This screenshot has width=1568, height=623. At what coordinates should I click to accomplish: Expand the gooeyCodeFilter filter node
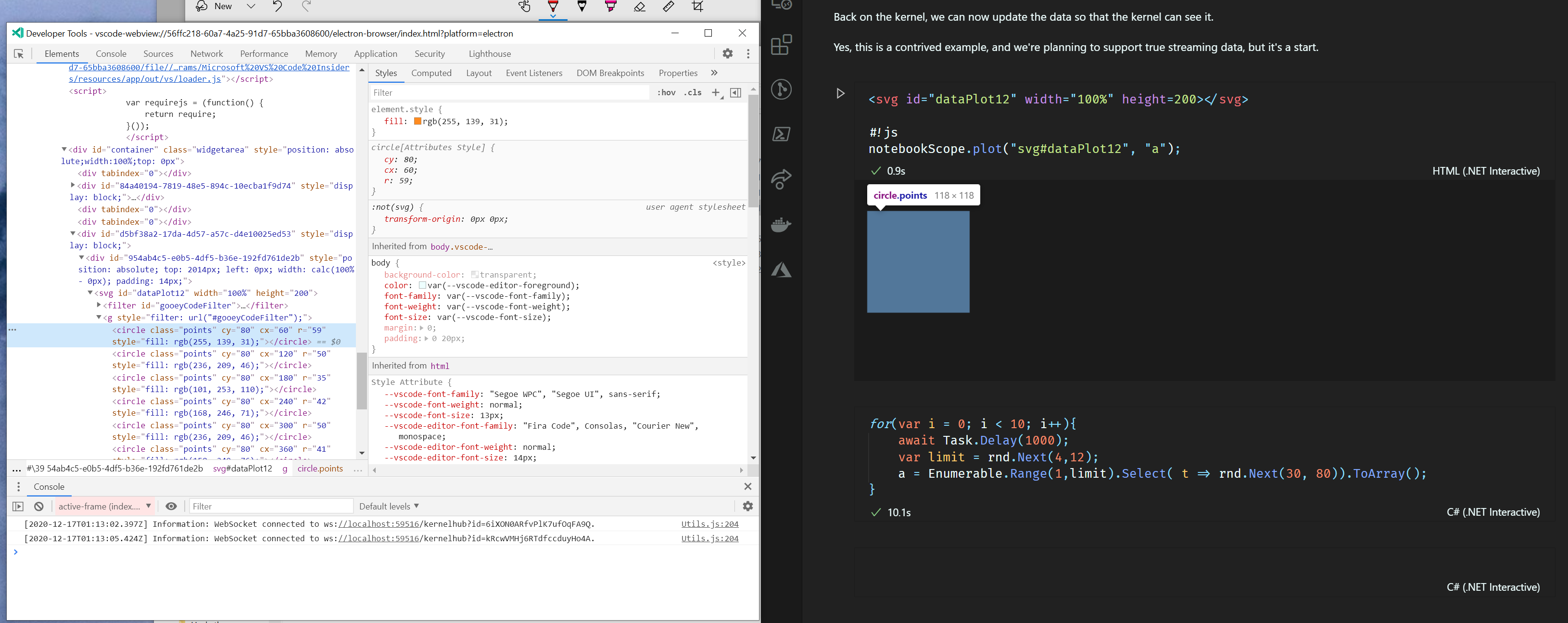tap(99, 305)
